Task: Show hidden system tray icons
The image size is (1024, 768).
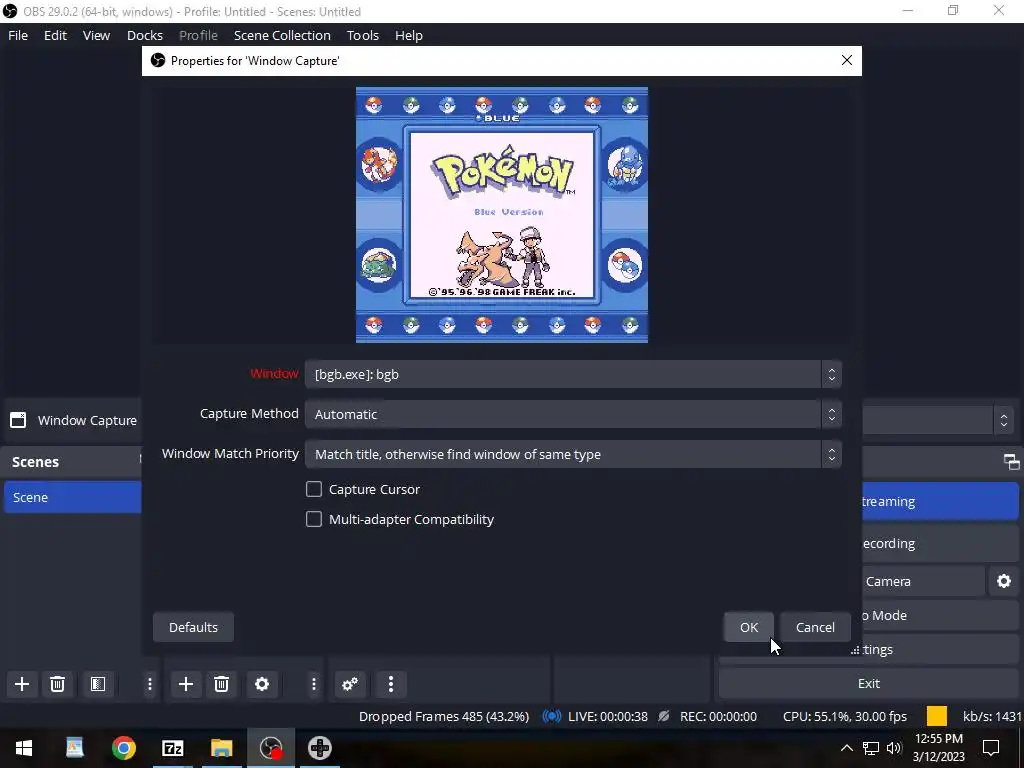Action: tap(846, 748)
